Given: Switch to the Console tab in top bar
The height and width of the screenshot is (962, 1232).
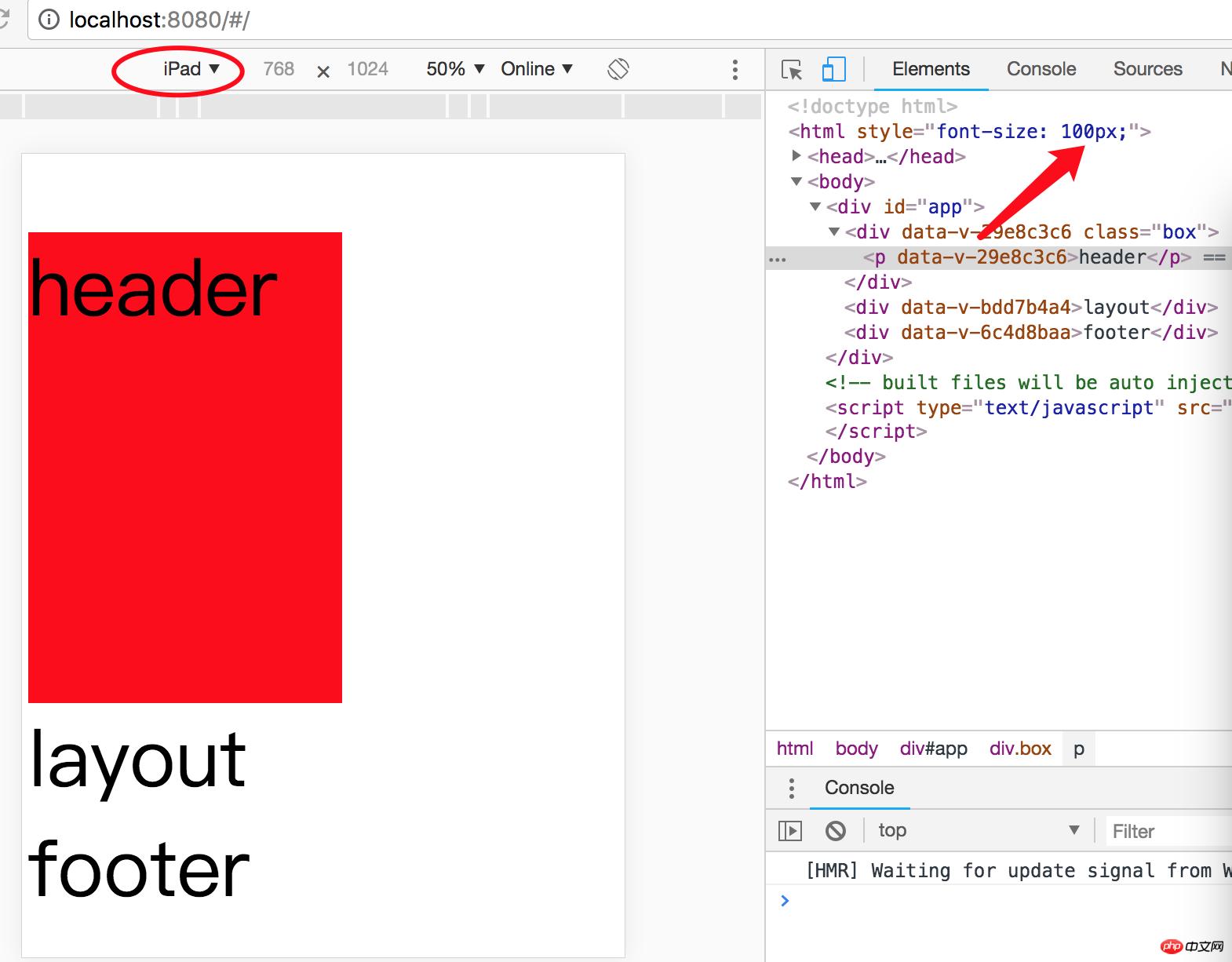Looking at the screenshot, I should point(1041,69).
